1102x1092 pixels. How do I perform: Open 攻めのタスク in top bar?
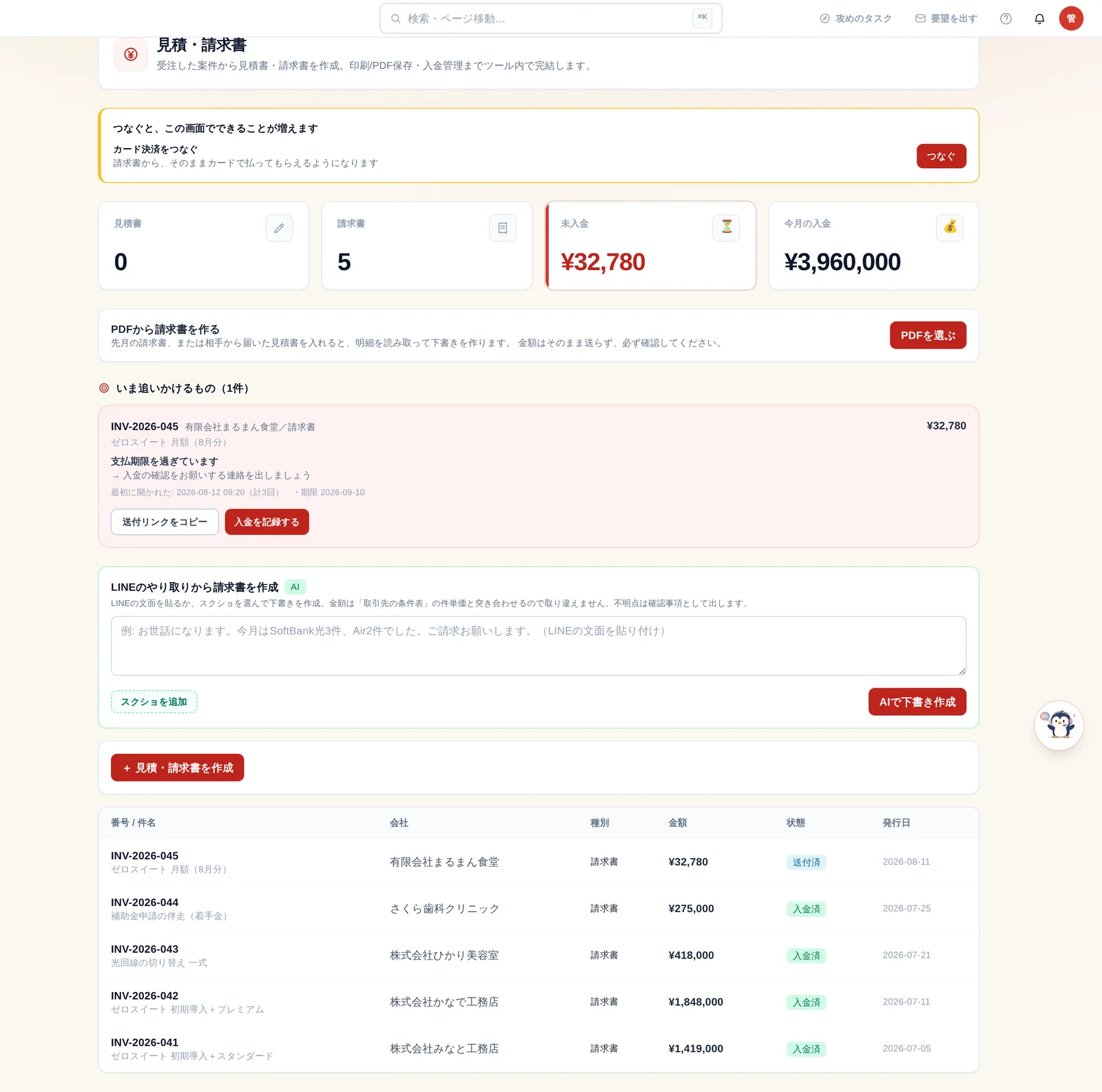click(855, 19)
